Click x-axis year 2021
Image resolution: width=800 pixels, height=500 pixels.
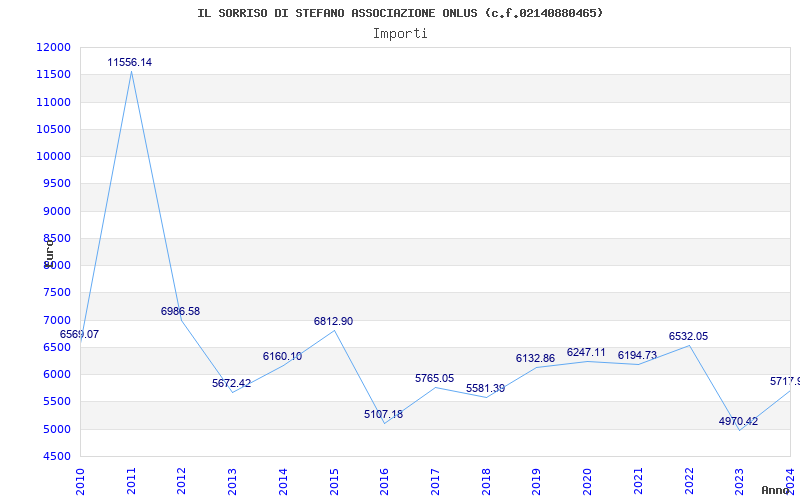pyautogui.click(x=638, y=481)
